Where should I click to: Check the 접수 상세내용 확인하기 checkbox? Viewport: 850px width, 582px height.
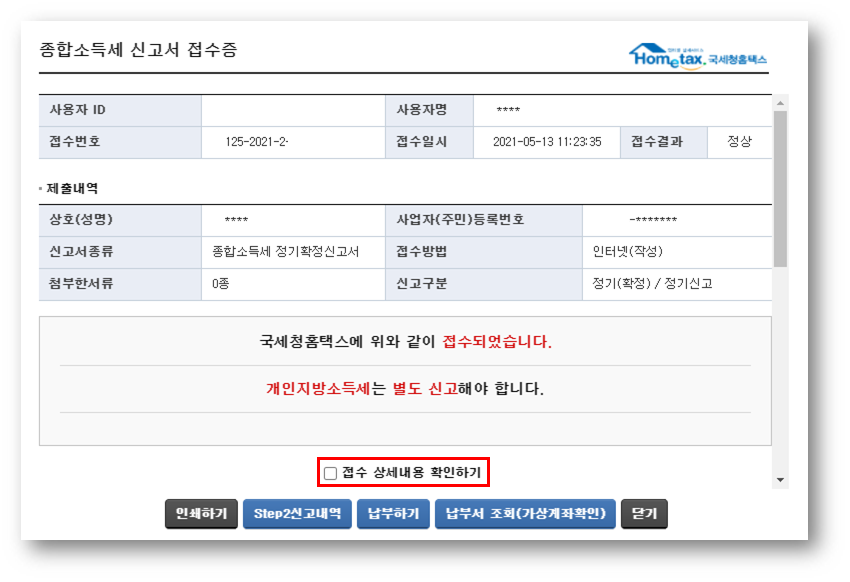point(330,473)
